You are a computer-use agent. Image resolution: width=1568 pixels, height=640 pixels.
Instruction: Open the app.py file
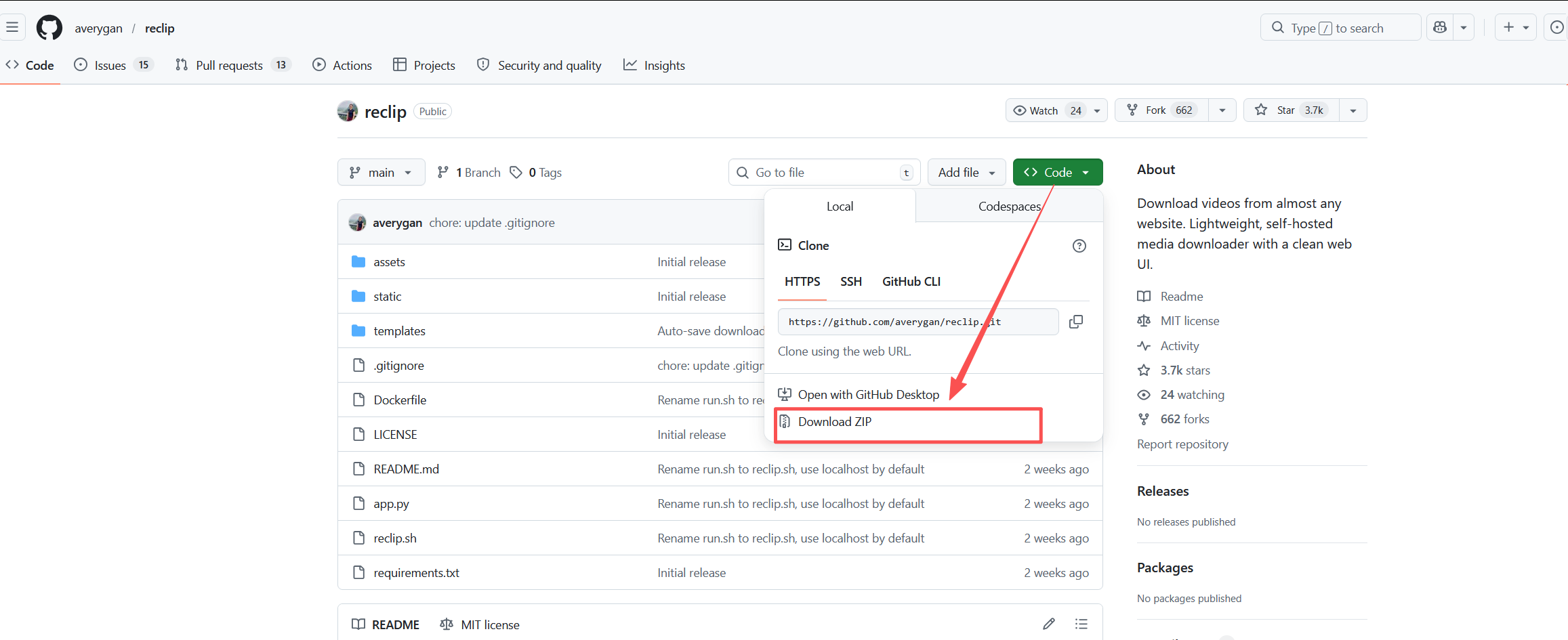[392, 504]
